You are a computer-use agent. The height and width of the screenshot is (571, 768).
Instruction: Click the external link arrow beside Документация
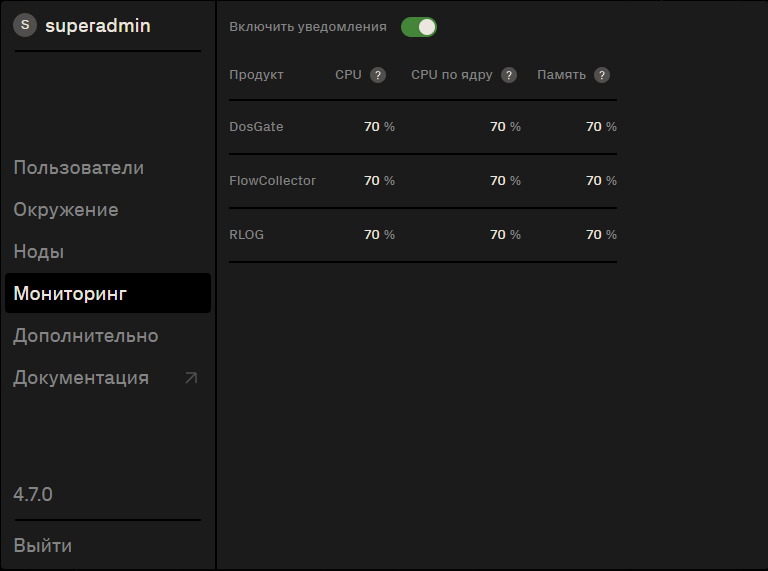coord(191,378)
